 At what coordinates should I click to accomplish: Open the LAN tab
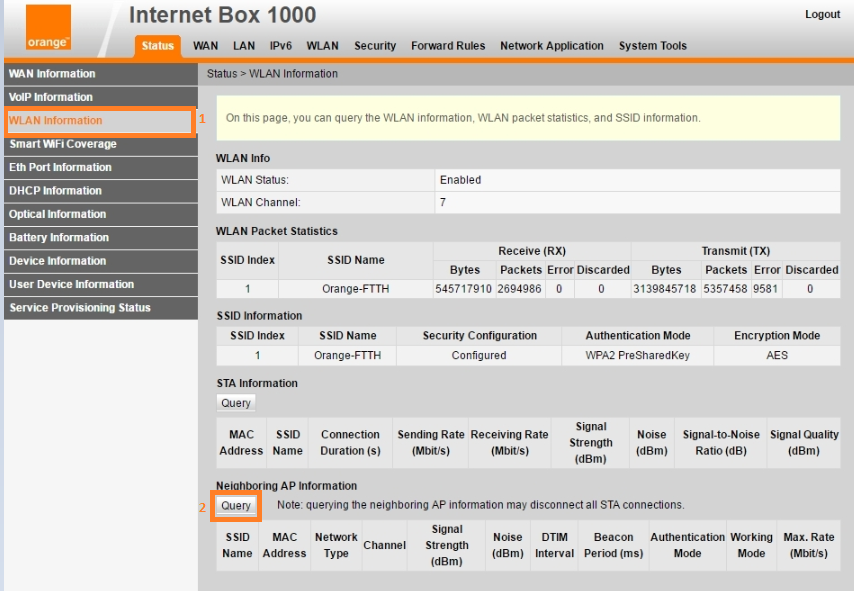click(x=244, y=46)
